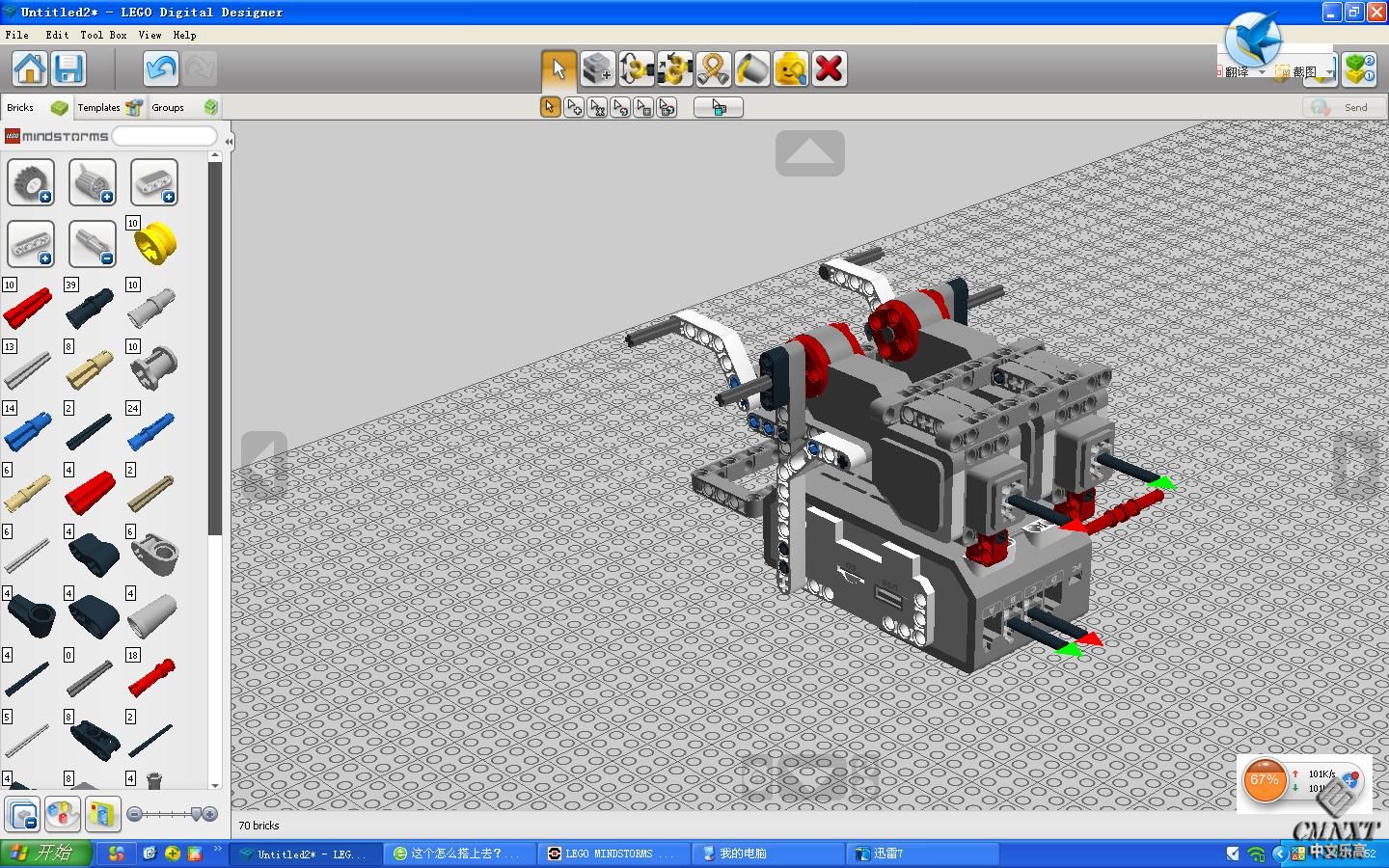1389x868 pixels.
Task: Expand the wheel brick category
Action: tap(31, 182)
